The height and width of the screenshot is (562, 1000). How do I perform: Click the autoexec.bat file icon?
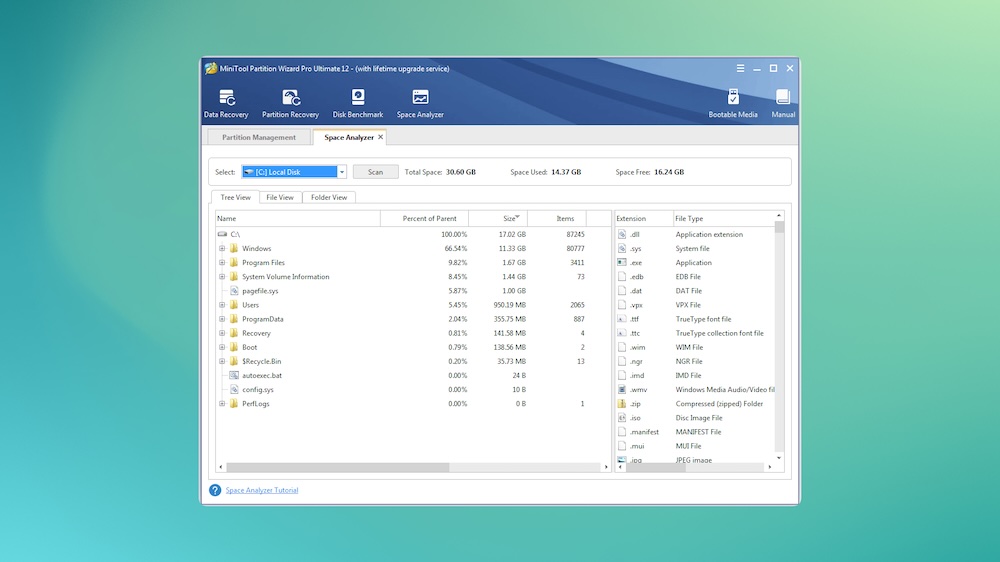click(x=234, y=375)
